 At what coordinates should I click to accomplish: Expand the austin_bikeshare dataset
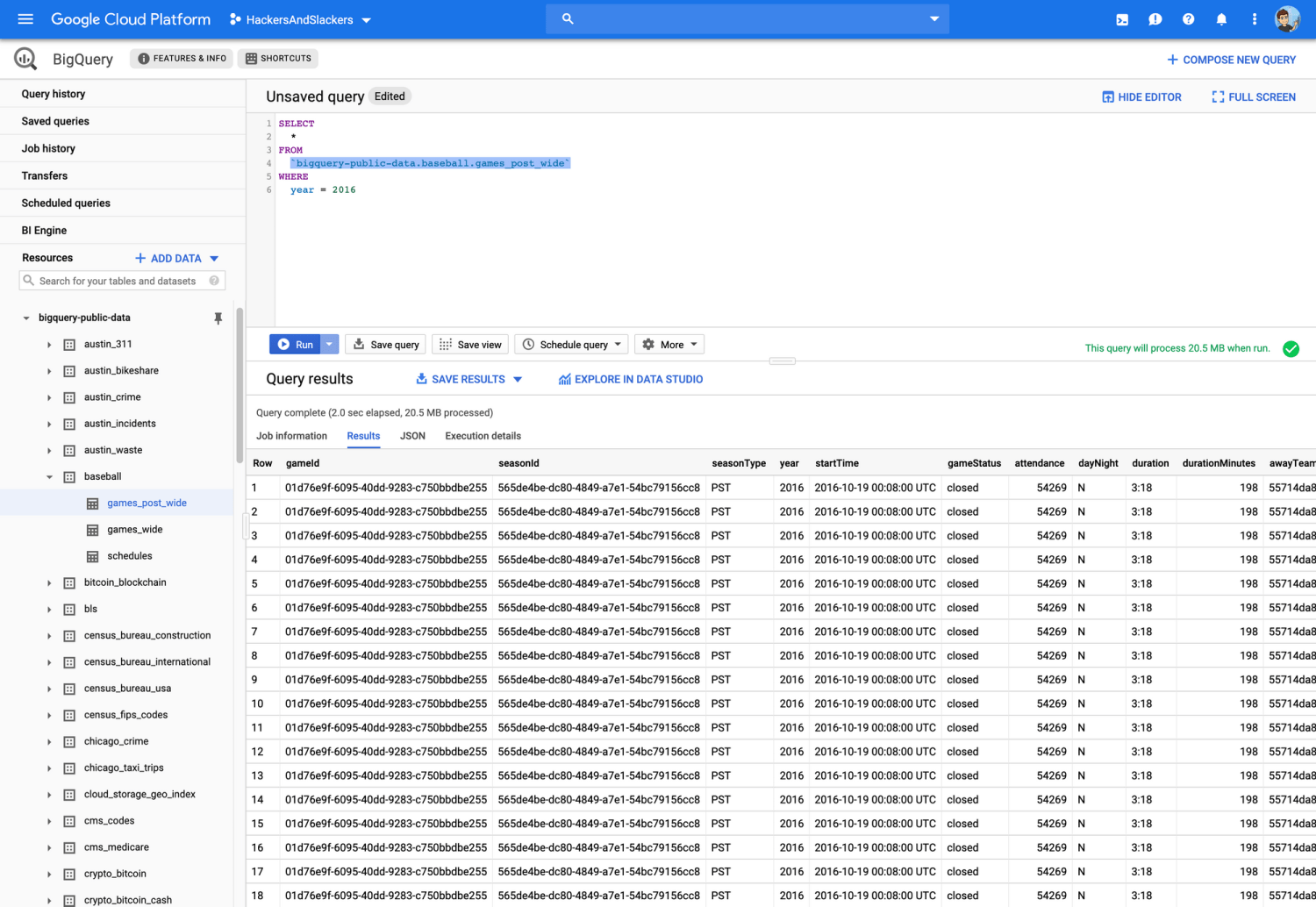point(49,371)
